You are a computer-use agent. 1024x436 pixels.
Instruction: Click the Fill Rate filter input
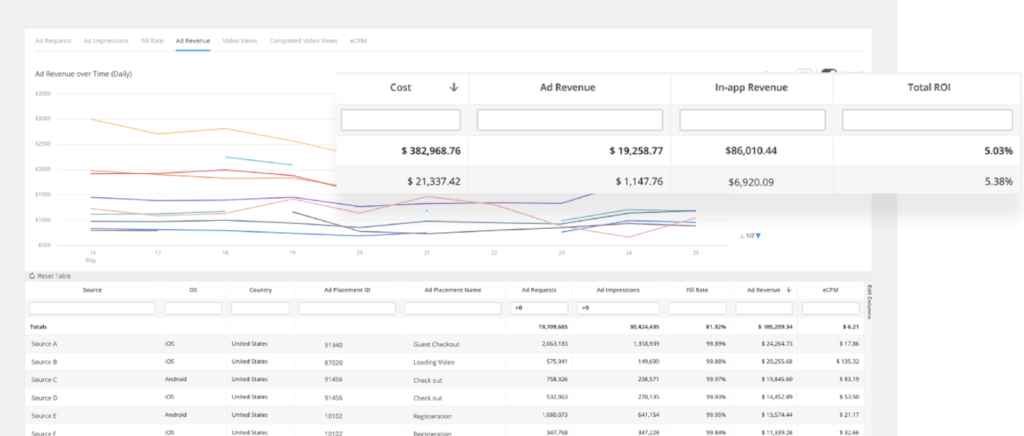[x=697, y=308]
